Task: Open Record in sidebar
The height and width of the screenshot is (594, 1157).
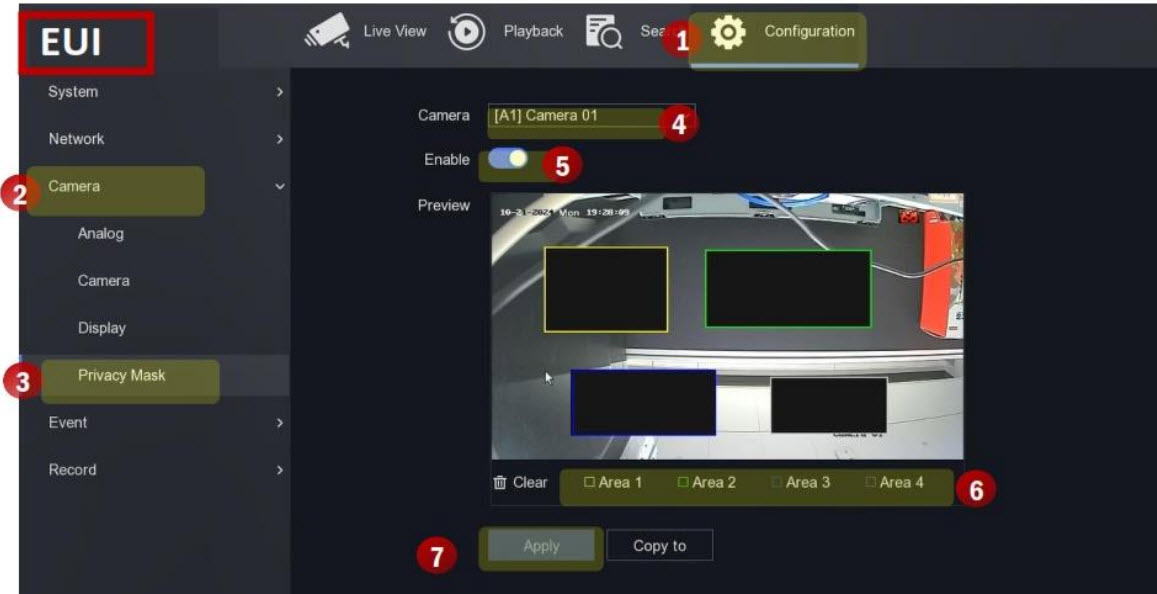Action: [72, 469]
